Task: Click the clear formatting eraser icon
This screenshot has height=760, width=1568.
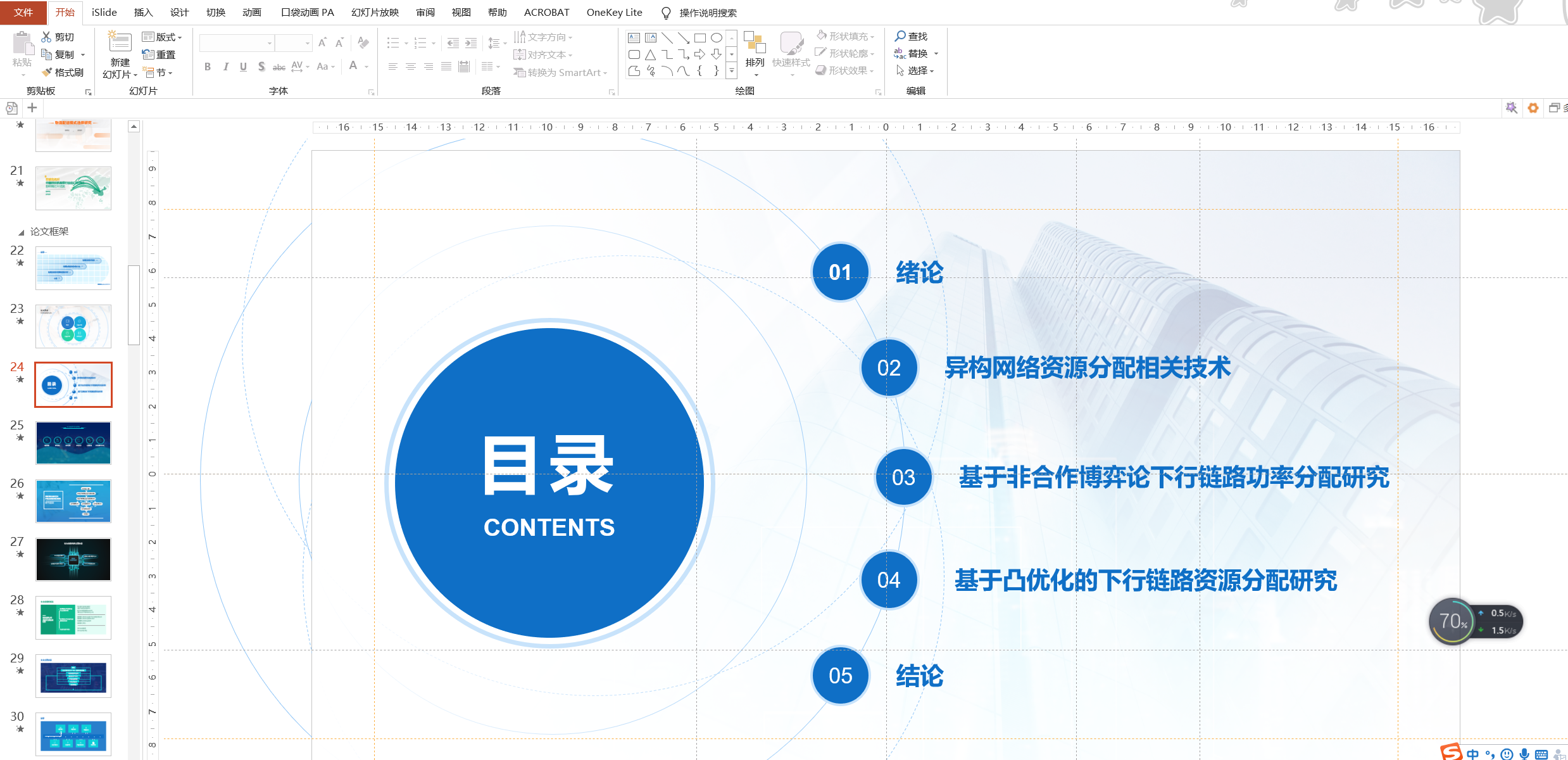Action: pos(363,42)
